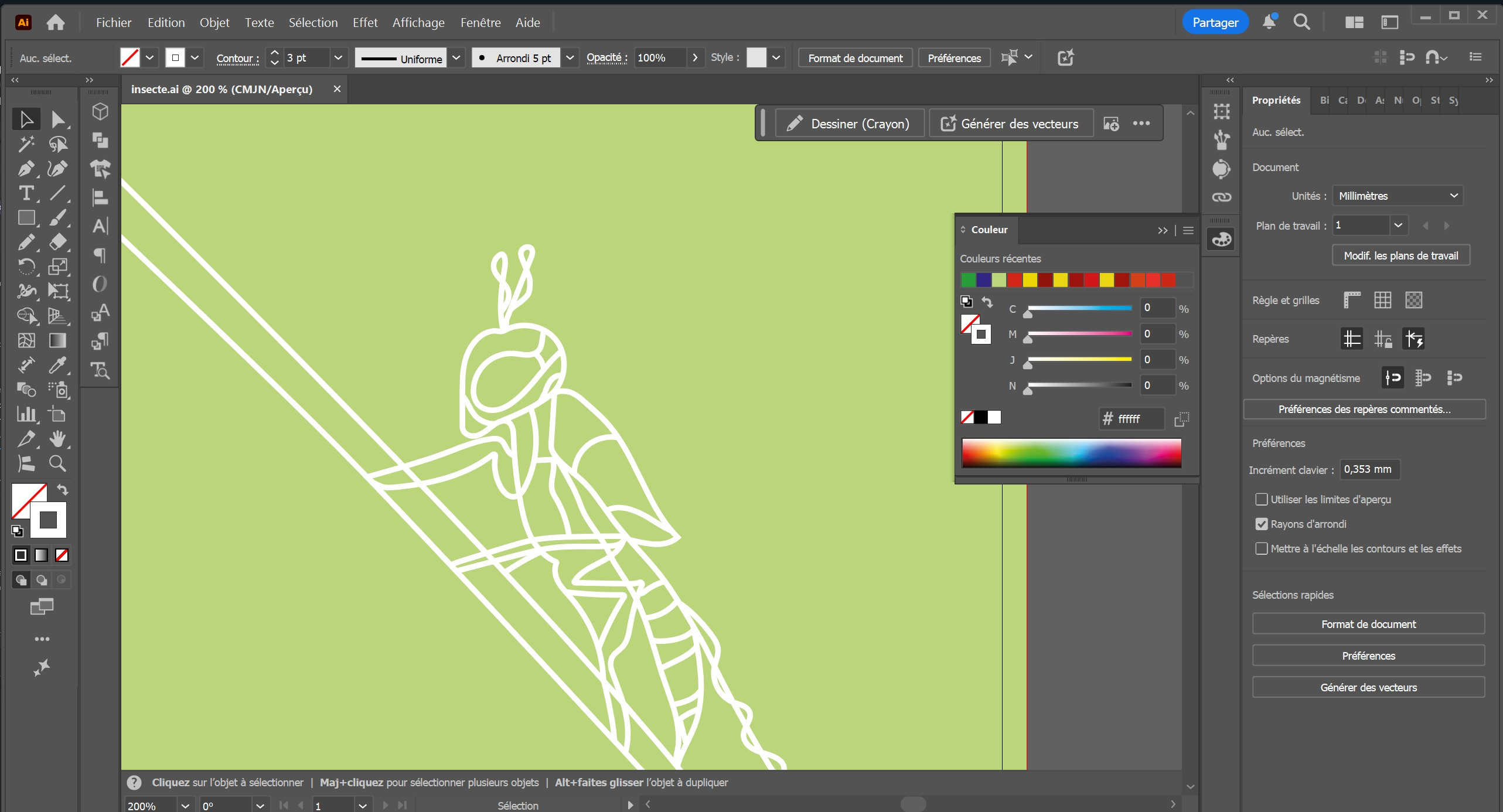The width and height of the screenshot is (1503, 812).
Task: Click the Partager button
Action: [x=1215, y=22]
